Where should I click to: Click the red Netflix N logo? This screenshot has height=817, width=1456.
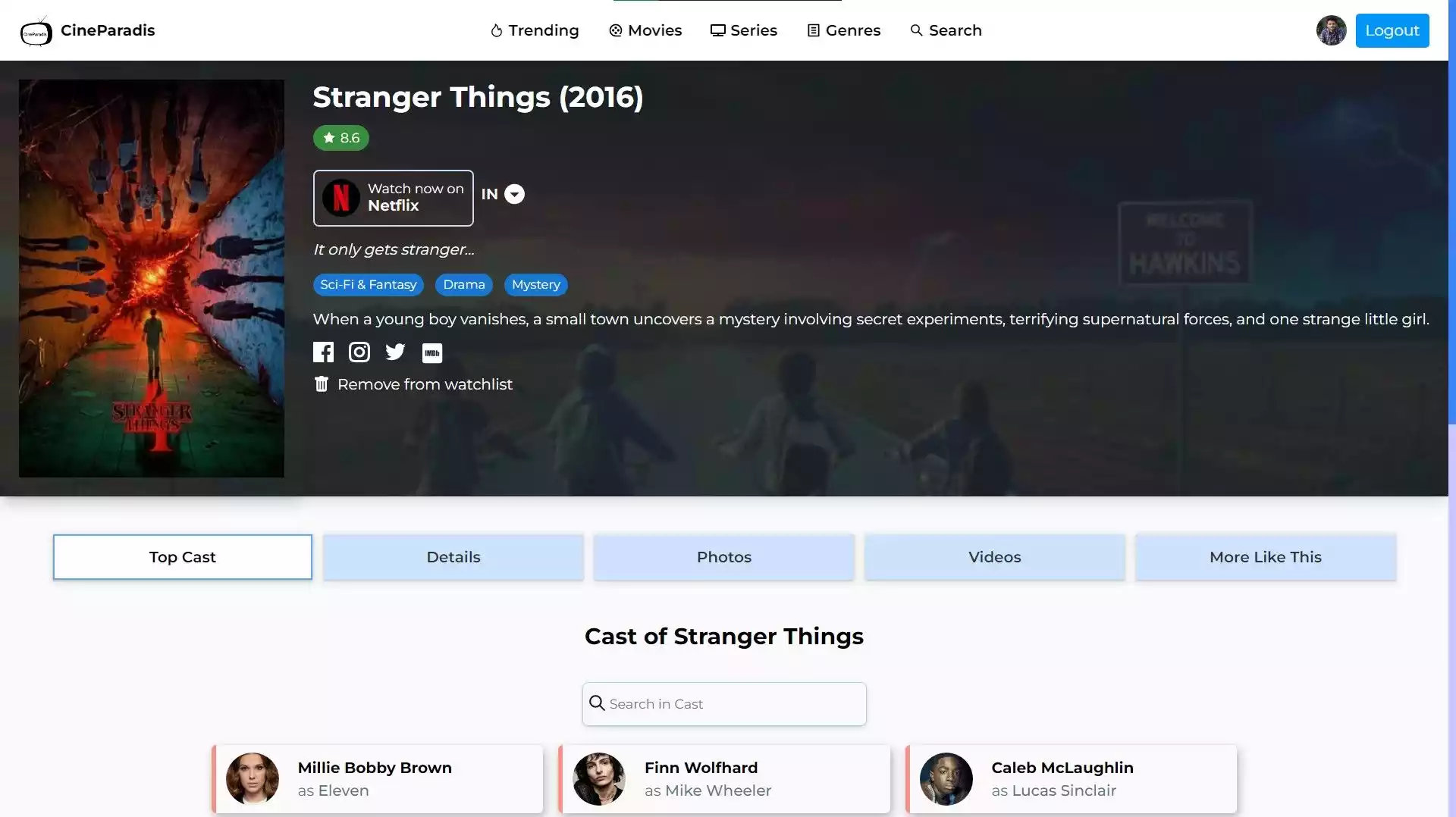341,198
